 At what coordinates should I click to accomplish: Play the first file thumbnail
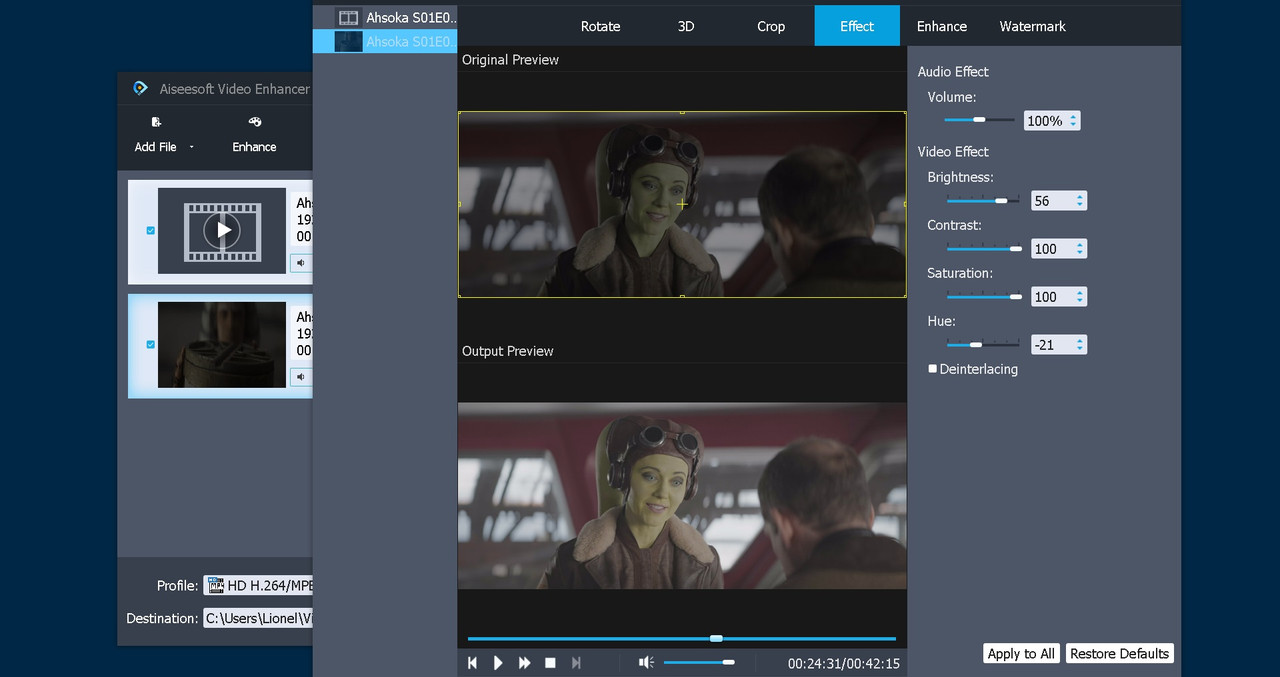(222, 230)
